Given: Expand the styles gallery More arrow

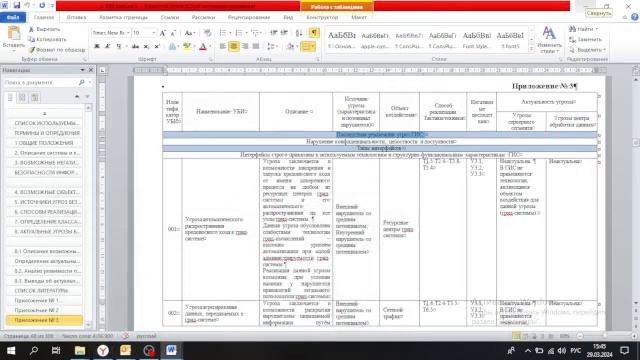Looking at the screenshot, I should (x=531, y=49).
